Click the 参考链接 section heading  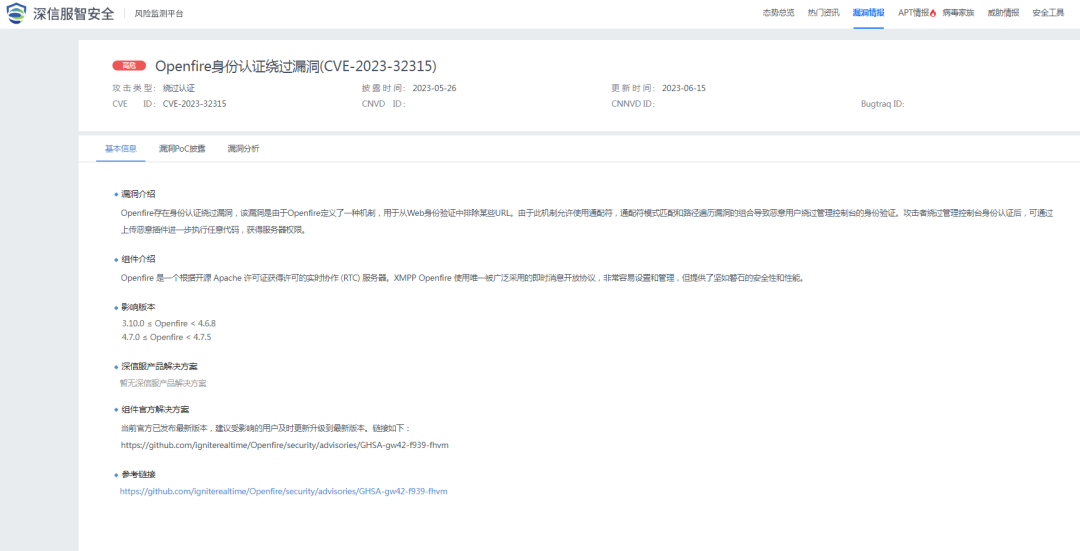(138, 475)
